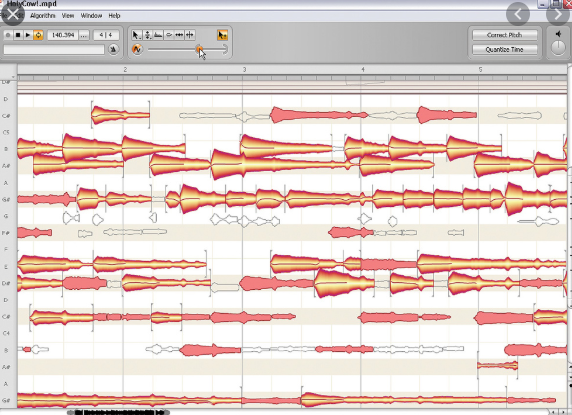Toggle the metronome button
The width and height of the screenshot is (572, 415).
113,49
